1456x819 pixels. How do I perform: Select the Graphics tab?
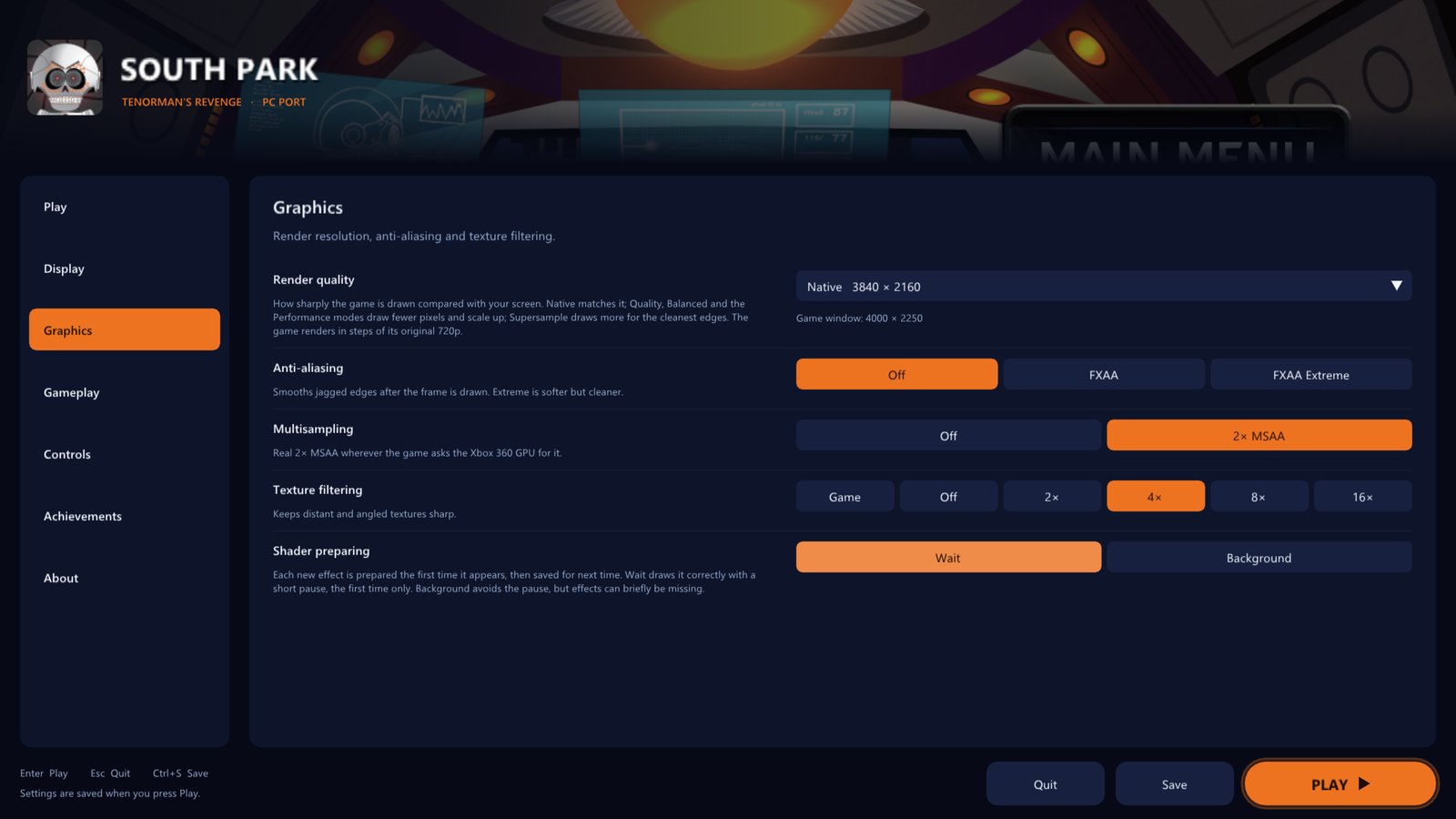(x=125, y=329)
